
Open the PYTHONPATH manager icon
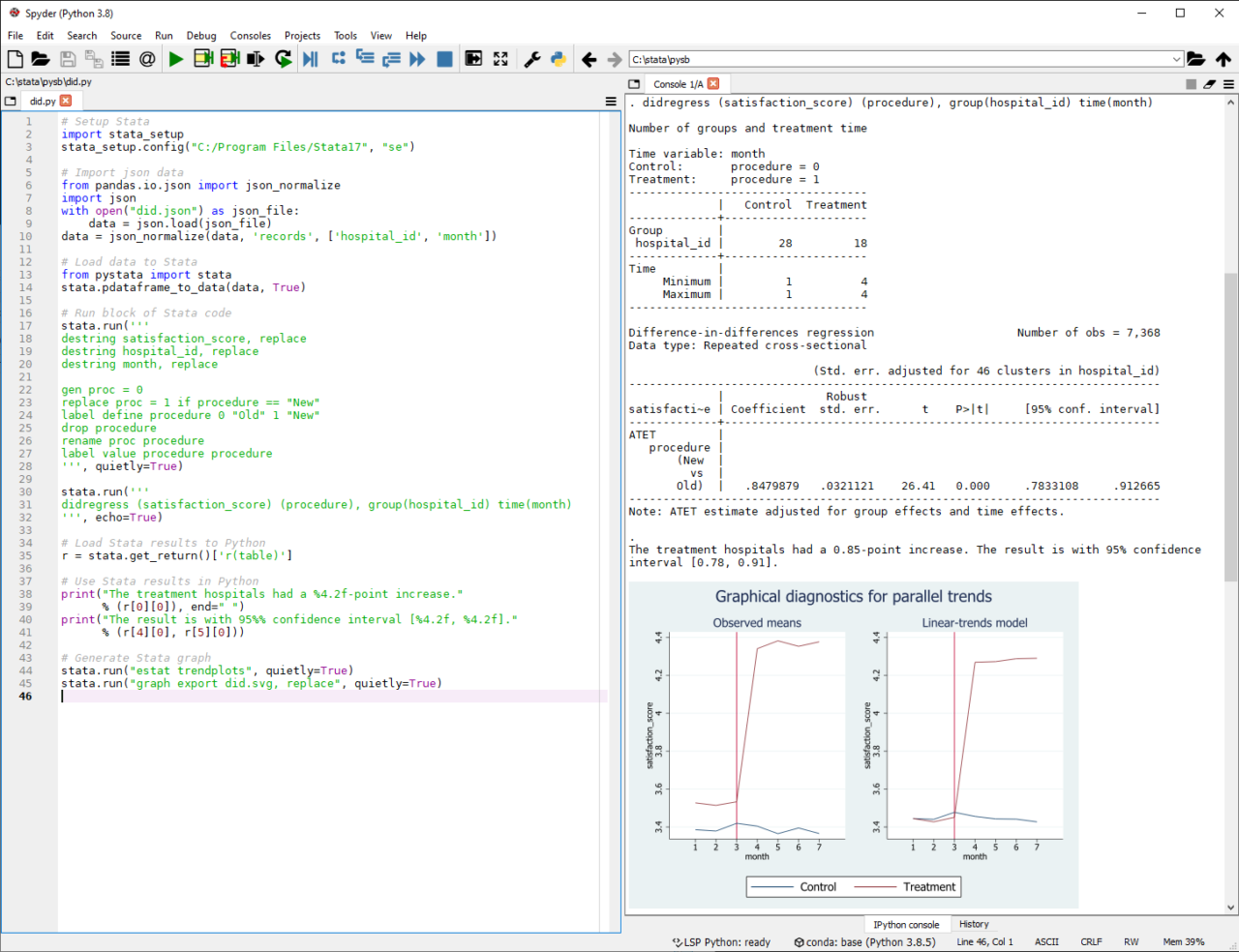click(559, 58)
